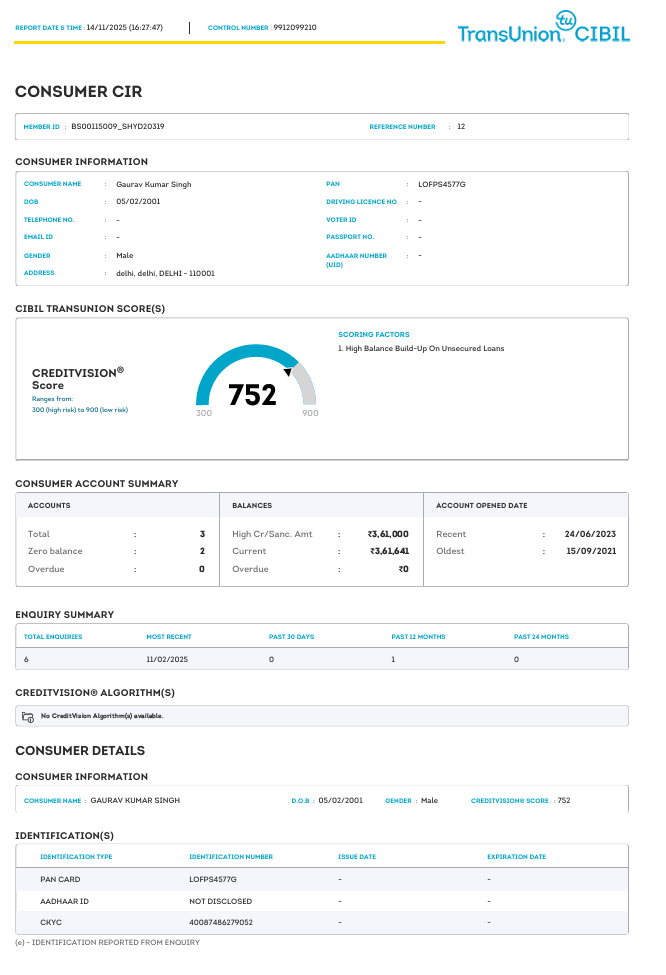
Task: Select DOB 05/02/2001 in consumer information
Action: point(138,201)
